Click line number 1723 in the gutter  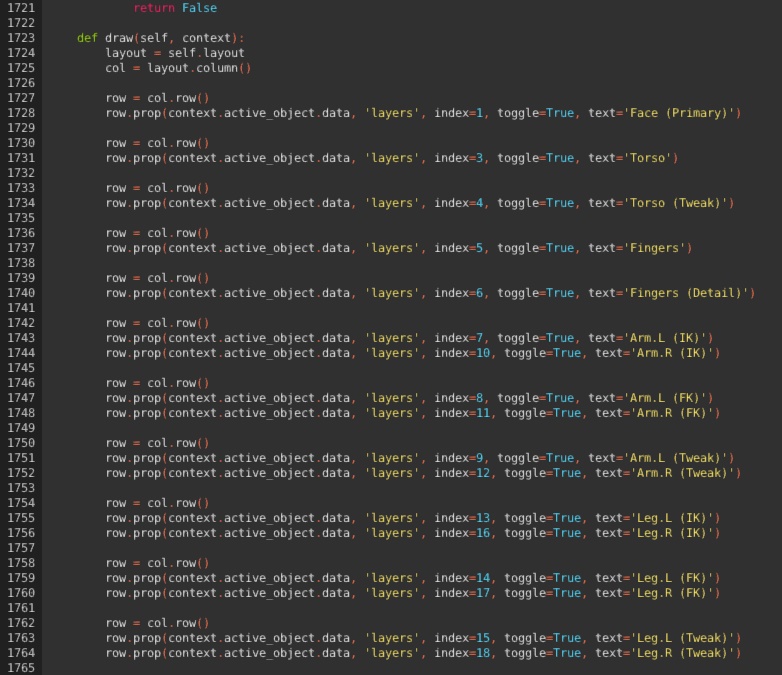click(20, 38)
